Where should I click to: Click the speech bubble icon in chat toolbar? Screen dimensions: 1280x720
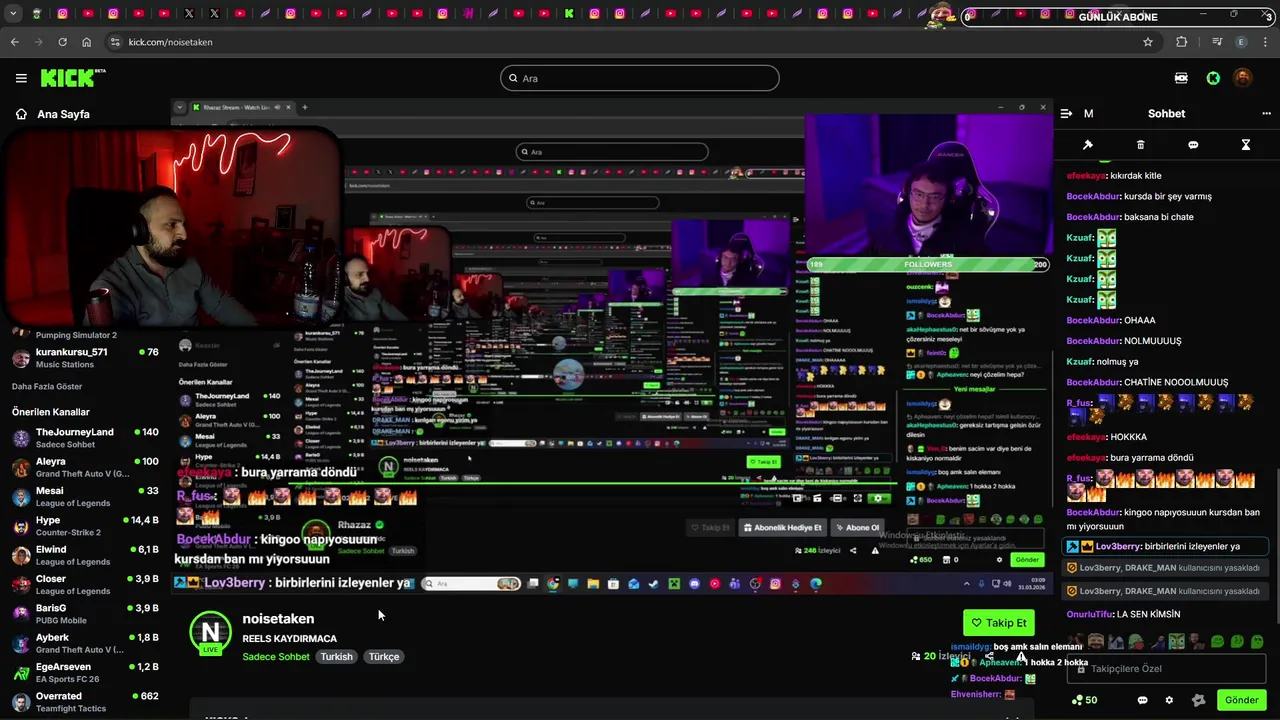[x=1193, y=145]
